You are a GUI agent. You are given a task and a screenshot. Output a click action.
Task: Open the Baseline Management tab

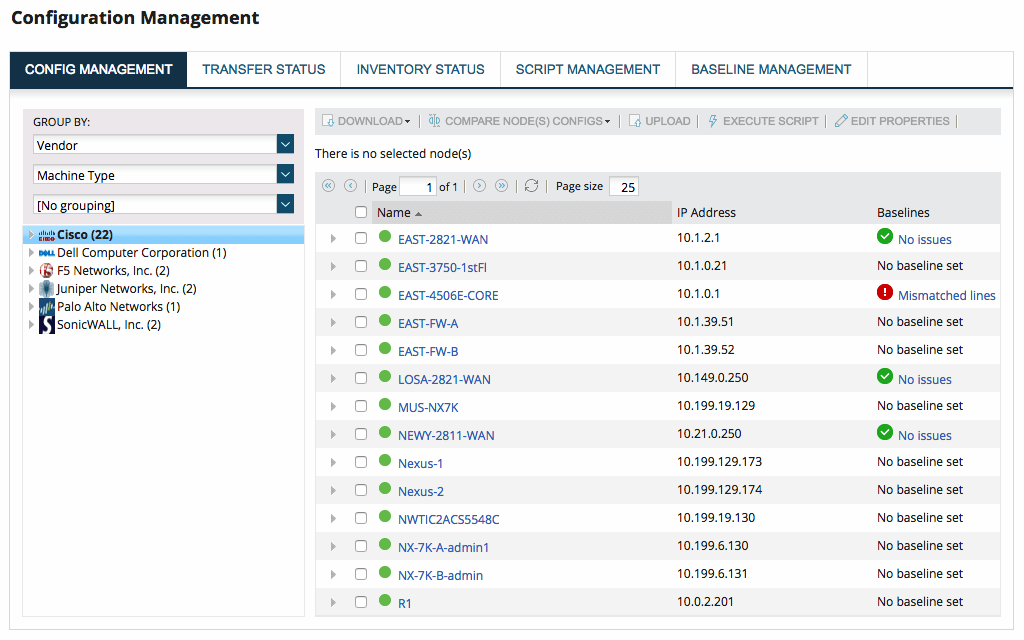tap(771, 69)
